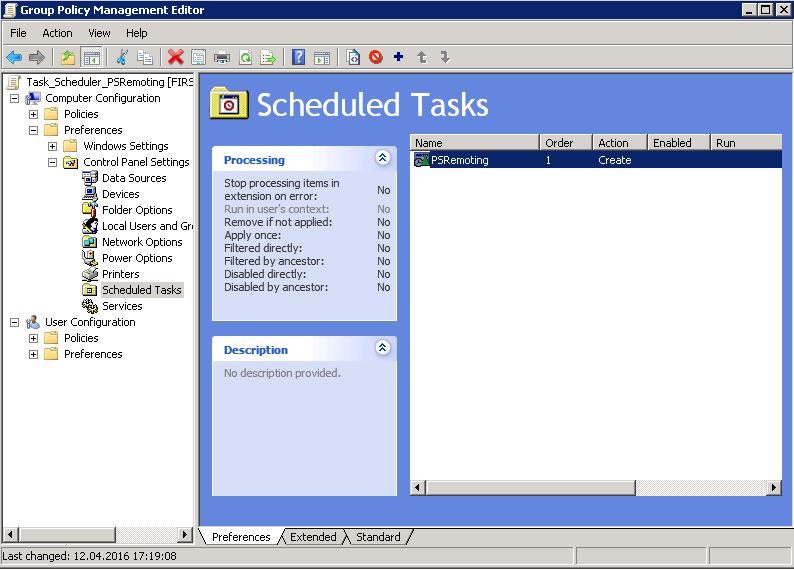Open Help with the question mark icon
This screenshot has width=794, height=570.
tap(299, 57)
